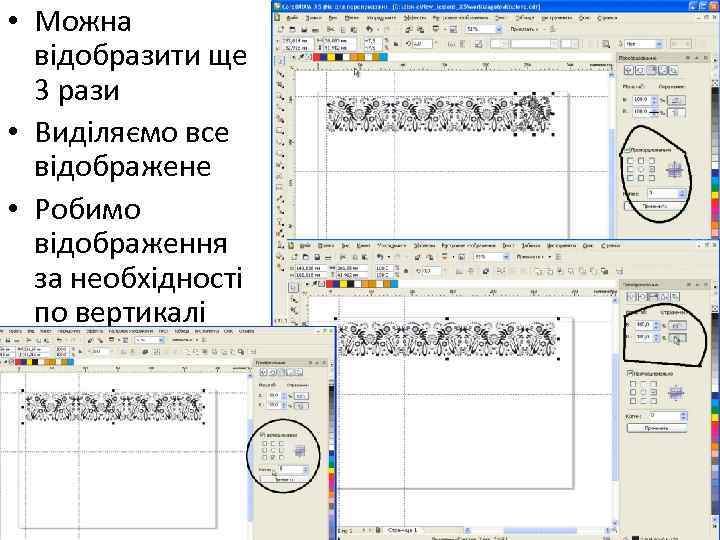The image size is (720, 540).
Task: Click vertical mirror button in top window docker
Action: coord(676,112)
